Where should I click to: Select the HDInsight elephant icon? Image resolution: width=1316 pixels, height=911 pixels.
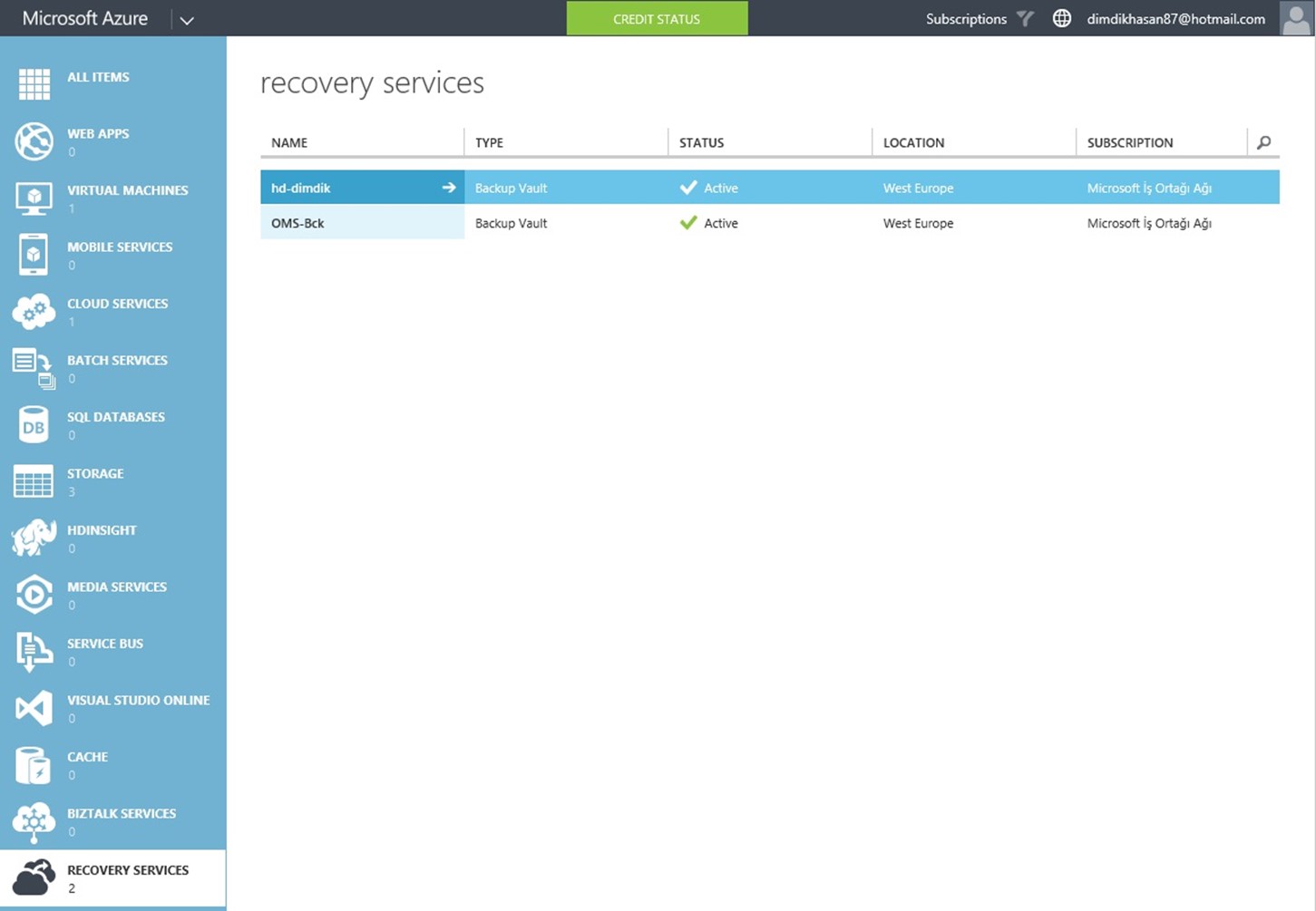(34, 538)
